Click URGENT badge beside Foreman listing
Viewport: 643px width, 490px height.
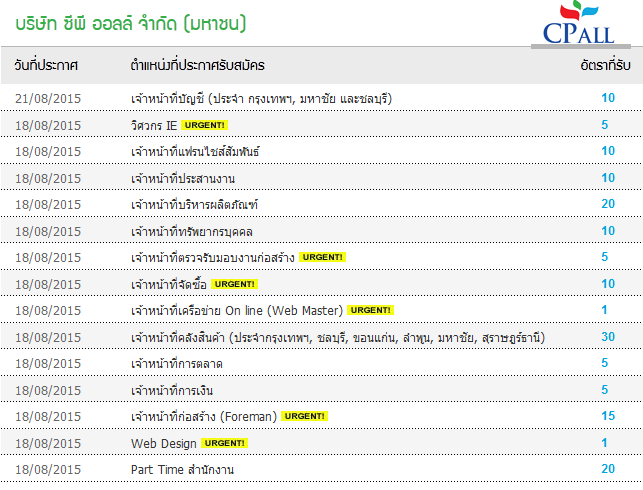[304, 416]
